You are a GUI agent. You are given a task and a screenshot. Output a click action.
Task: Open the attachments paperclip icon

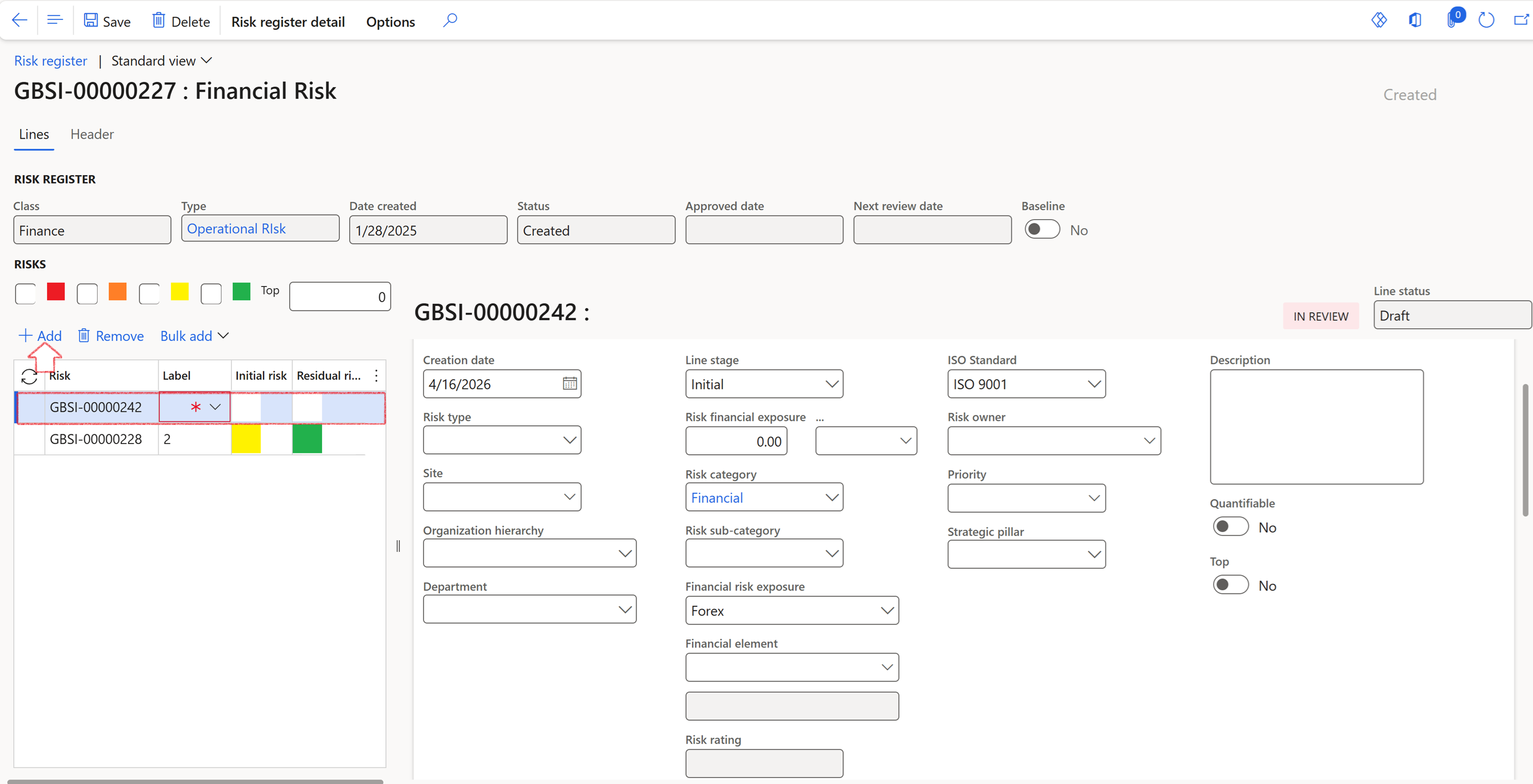point(1452,21)
